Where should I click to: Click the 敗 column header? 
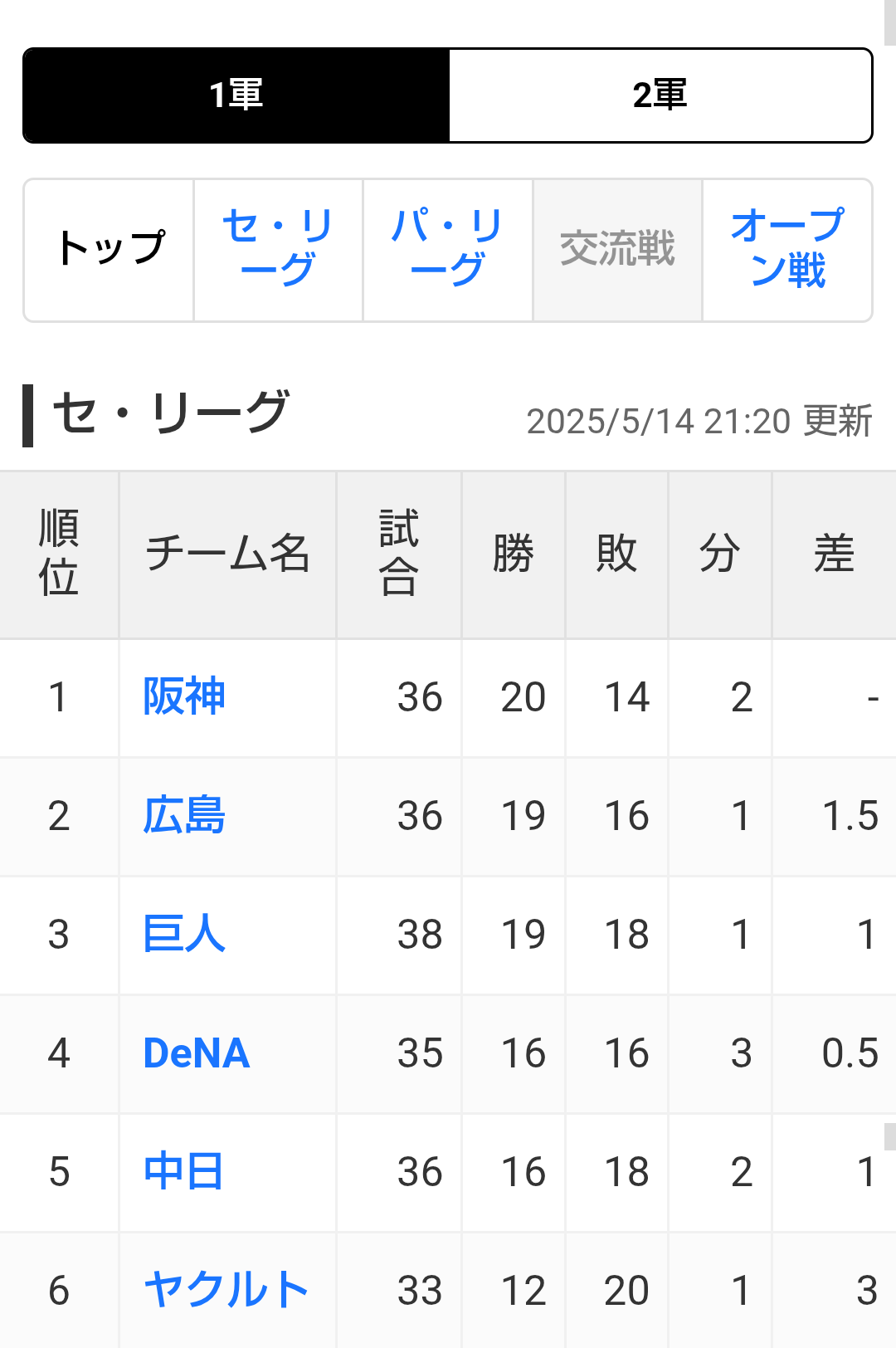coord(616,554)
